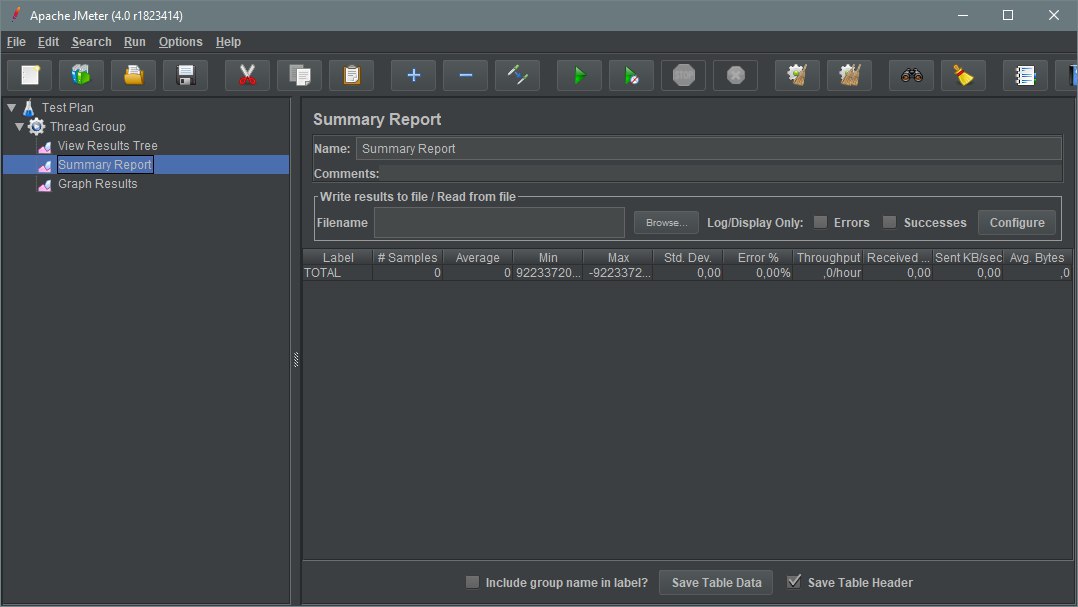The height and width of the screenshot is (607, 1078).
Task: Start test with no pauses icon
Action: pyautogui.click(x=631, y=75)
